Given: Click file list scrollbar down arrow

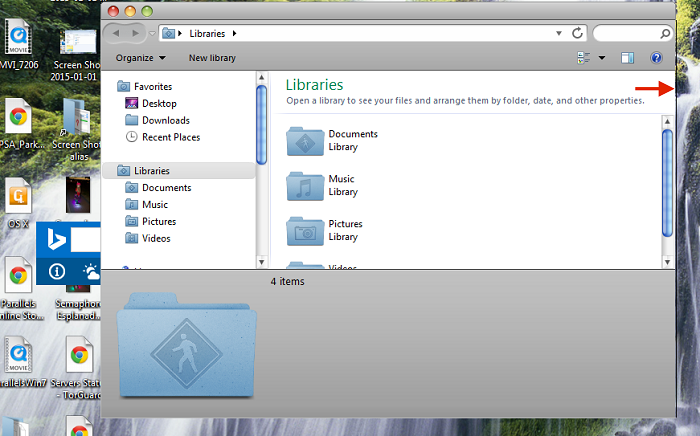Looking at the screenshot, I should tap(667, 262).
